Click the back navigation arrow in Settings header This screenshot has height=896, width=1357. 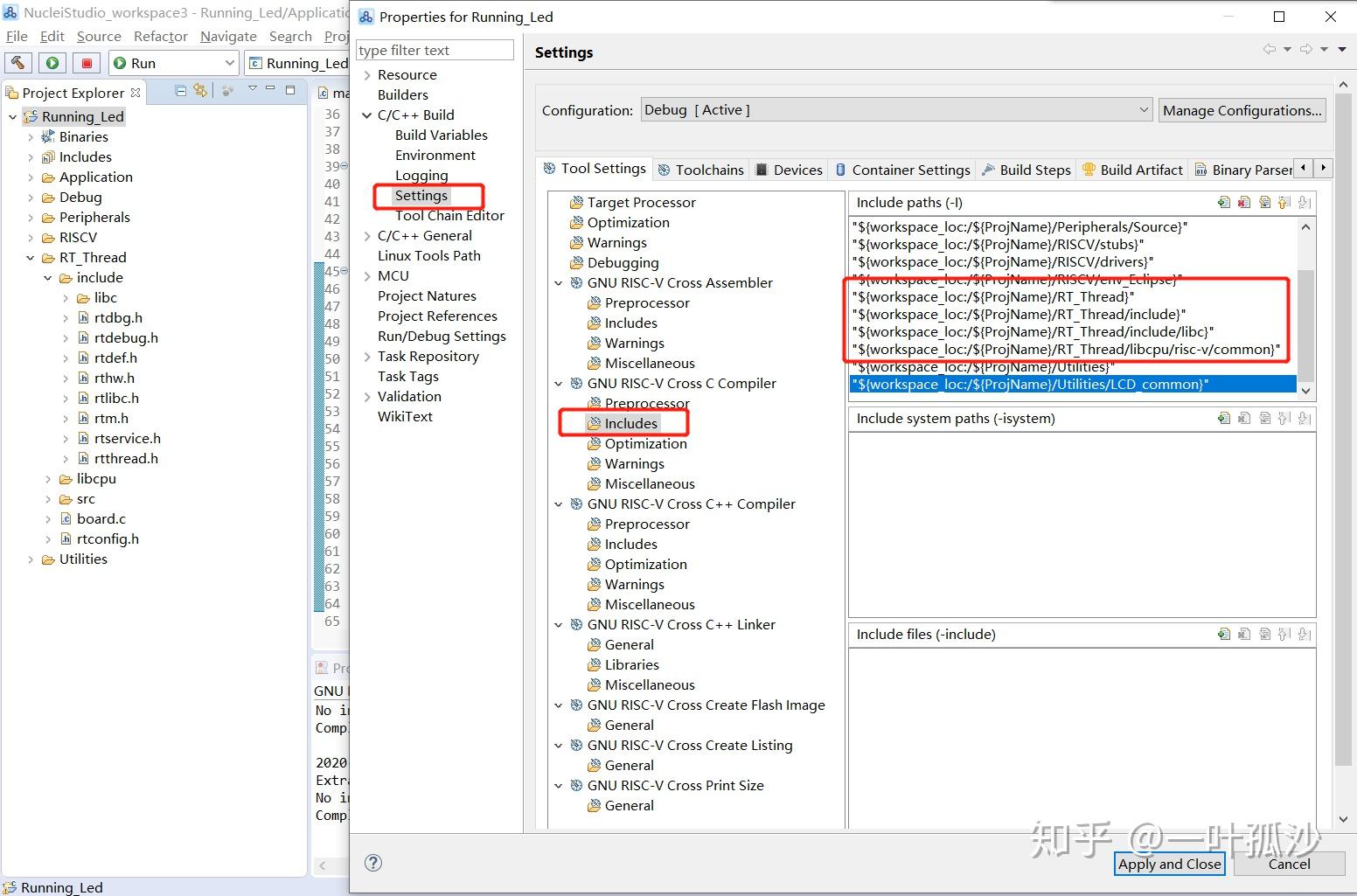coord(1270,50)
